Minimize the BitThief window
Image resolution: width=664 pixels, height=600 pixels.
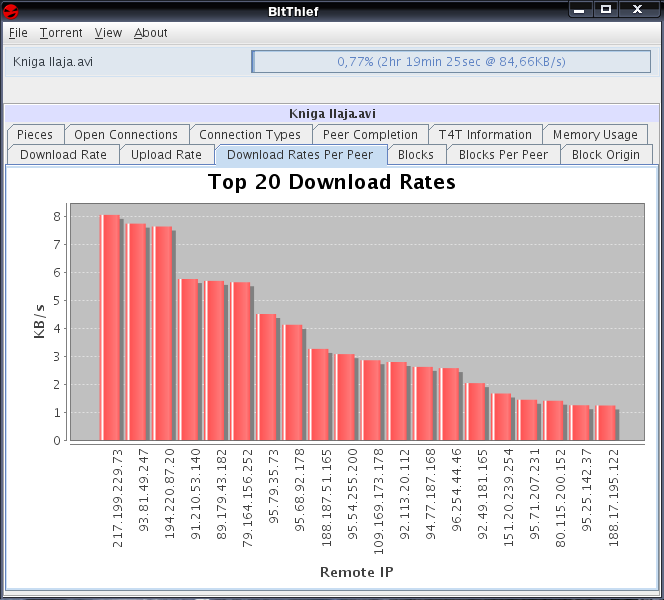pos(579,9)
